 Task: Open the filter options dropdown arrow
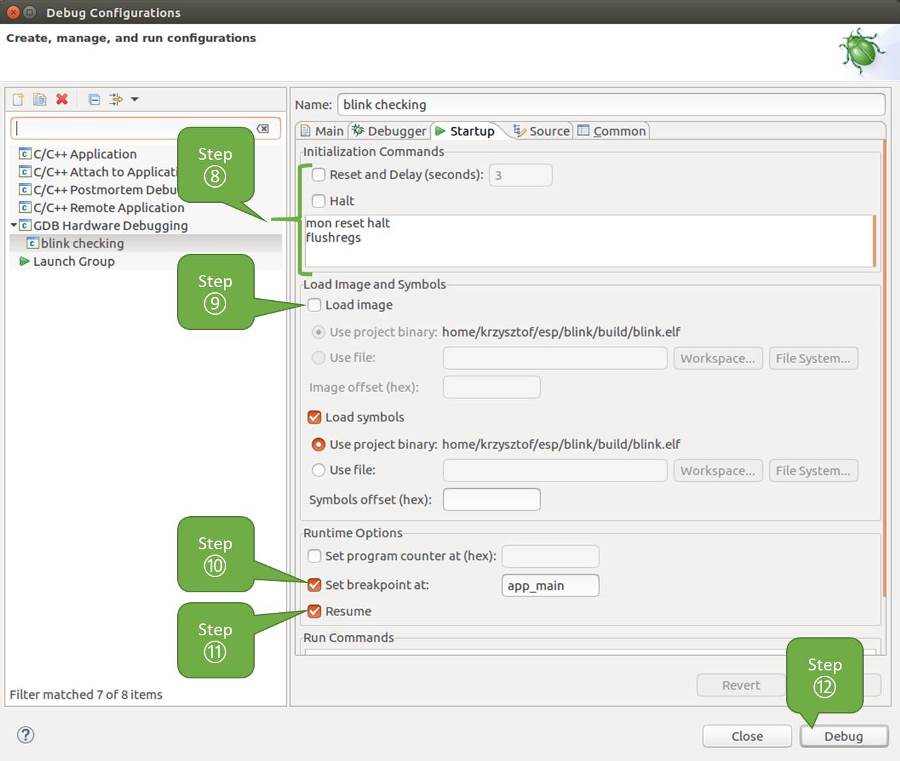pyautogui.click(x=135, y=99)
